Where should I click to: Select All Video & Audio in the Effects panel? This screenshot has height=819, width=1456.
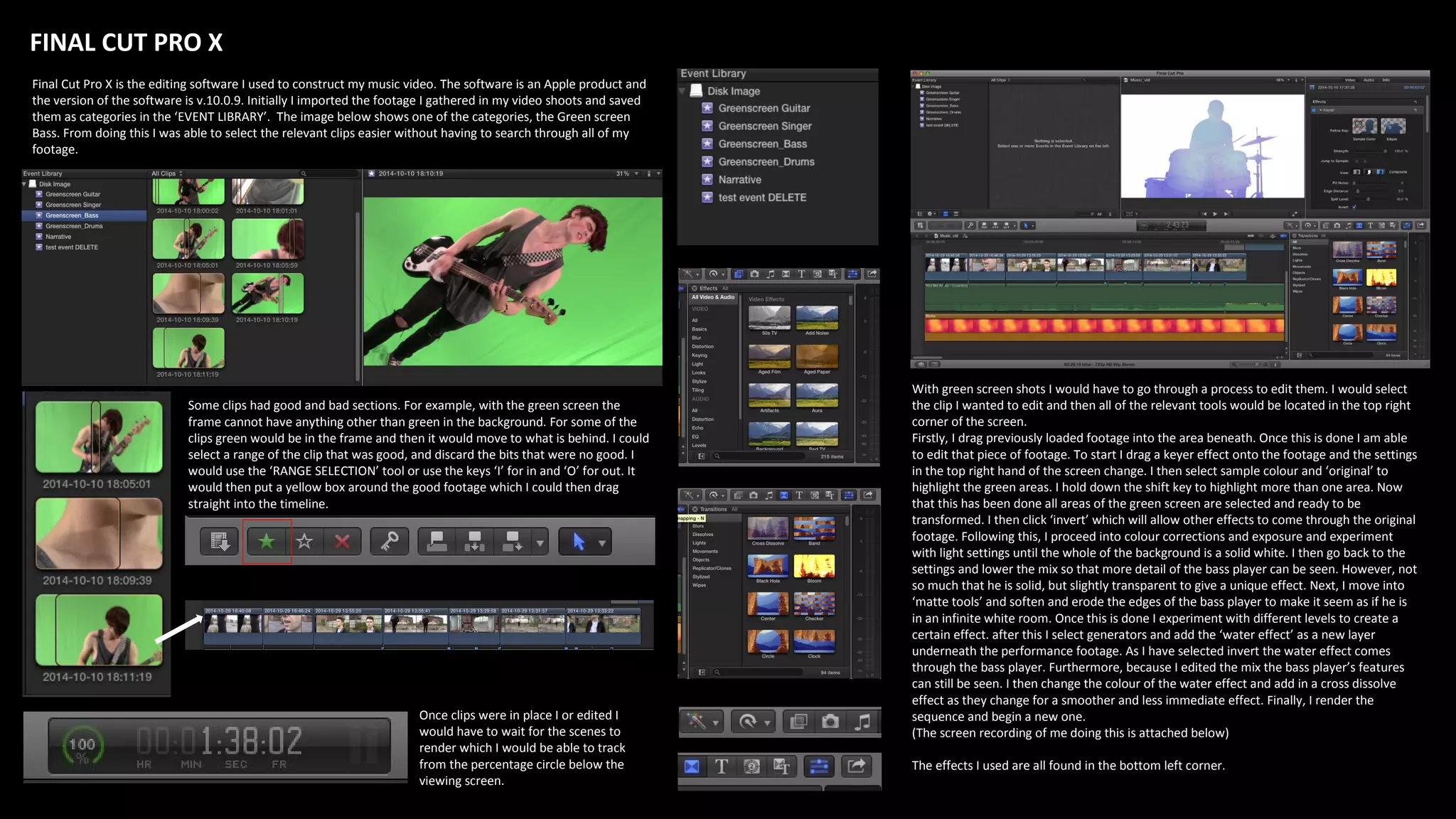click(x=713, y=297)
